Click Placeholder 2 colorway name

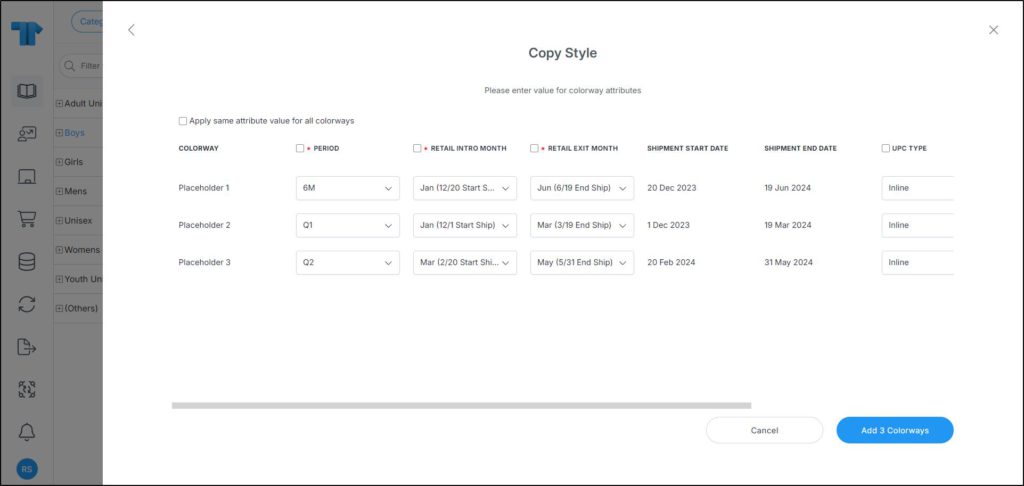pos(204,225)
